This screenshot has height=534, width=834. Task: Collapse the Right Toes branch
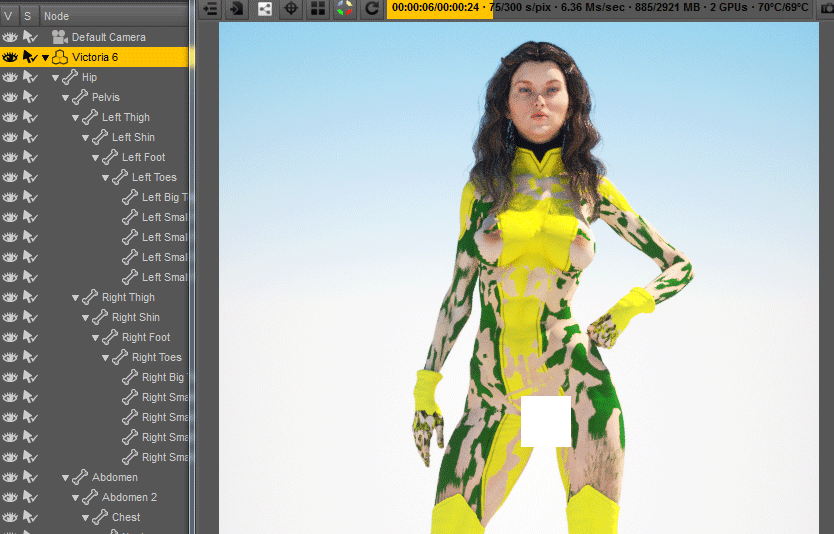(x=105, y=357)
